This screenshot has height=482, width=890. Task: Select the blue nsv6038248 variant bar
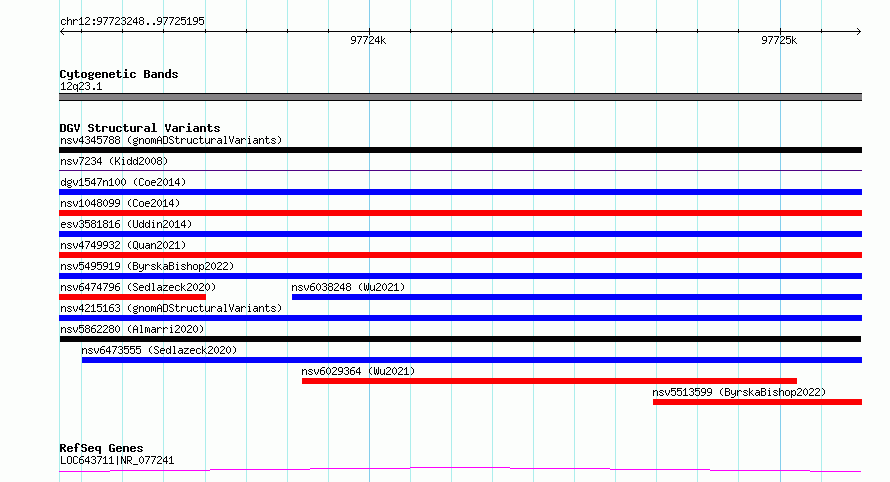pyautogui.click(x=577, y=297)
